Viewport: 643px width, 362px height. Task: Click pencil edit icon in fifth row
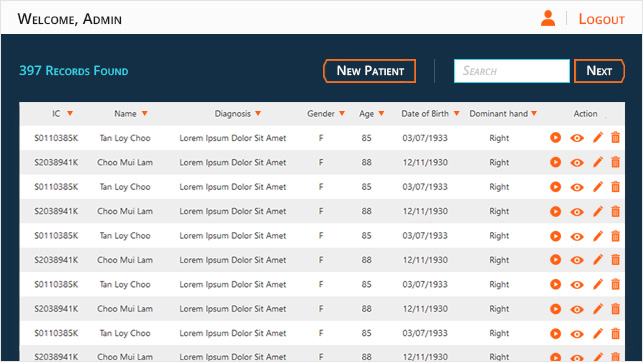coord(598,236)
